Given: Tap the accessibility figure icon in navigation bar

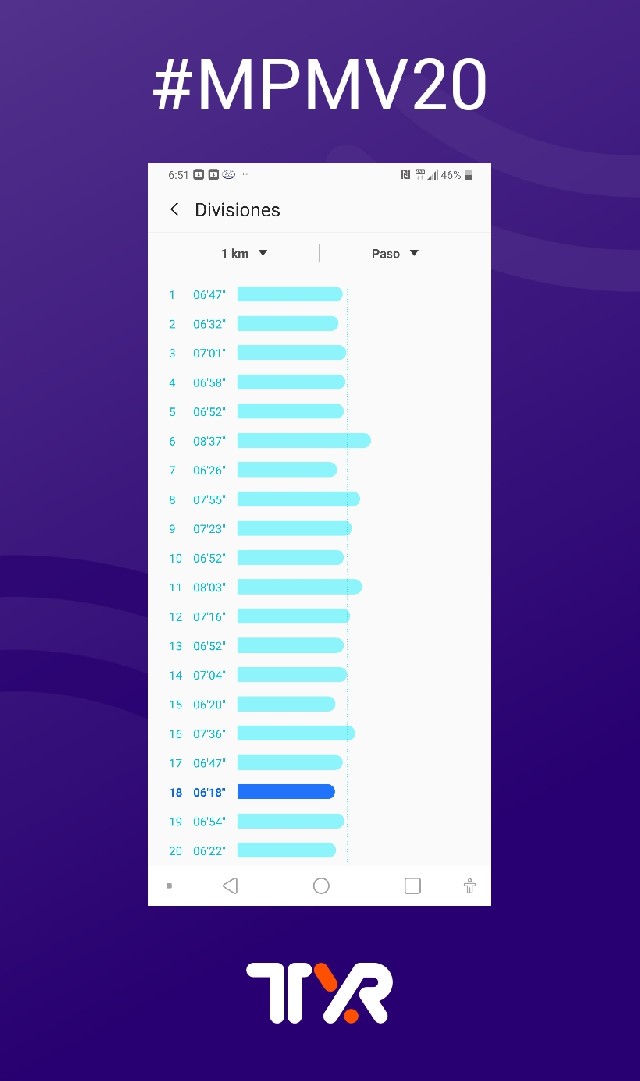Looking at the screenshot, I should pos(469,886).
